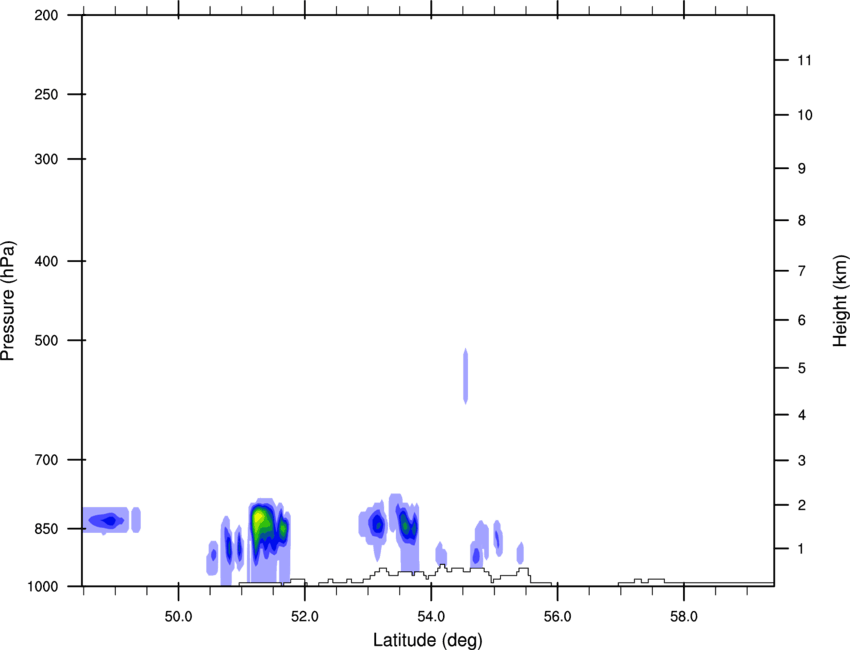Click the 3 km height label

click(801, 460)
